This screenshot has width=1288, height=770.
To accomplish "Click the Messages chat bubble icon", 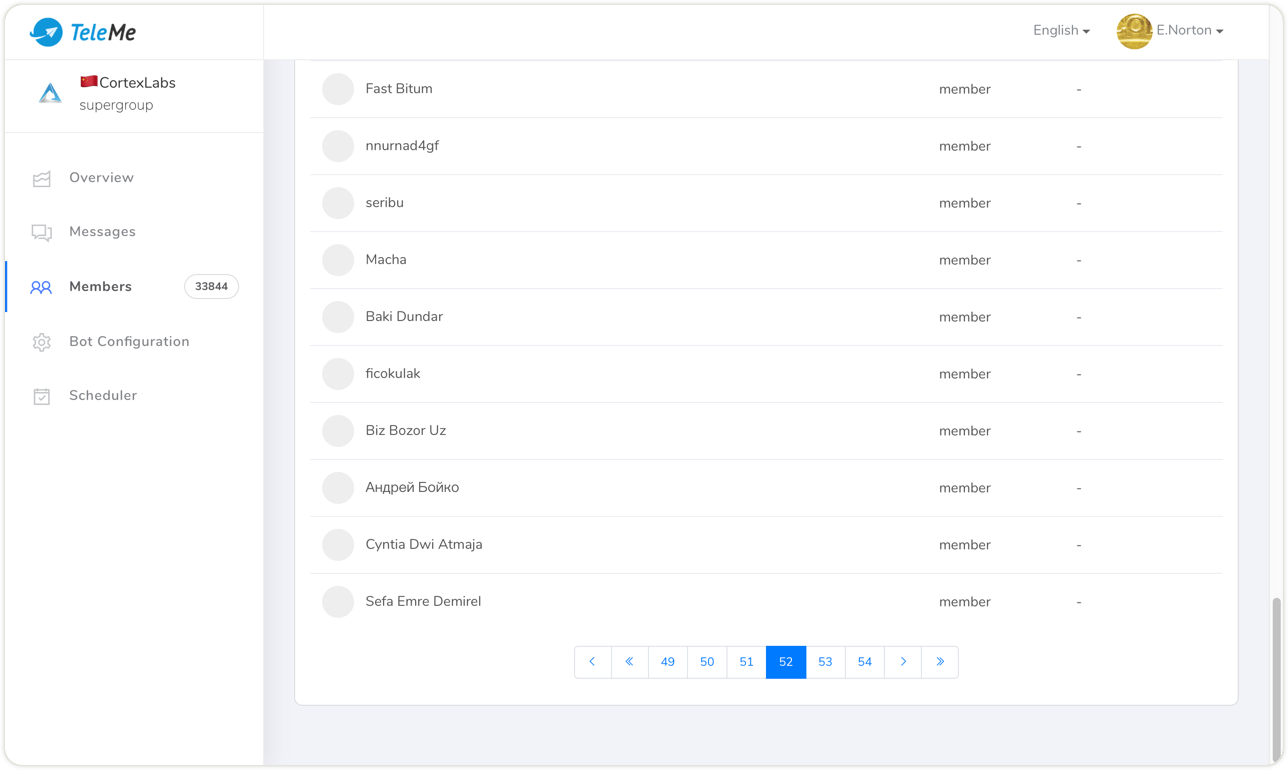I will [41, 233].
